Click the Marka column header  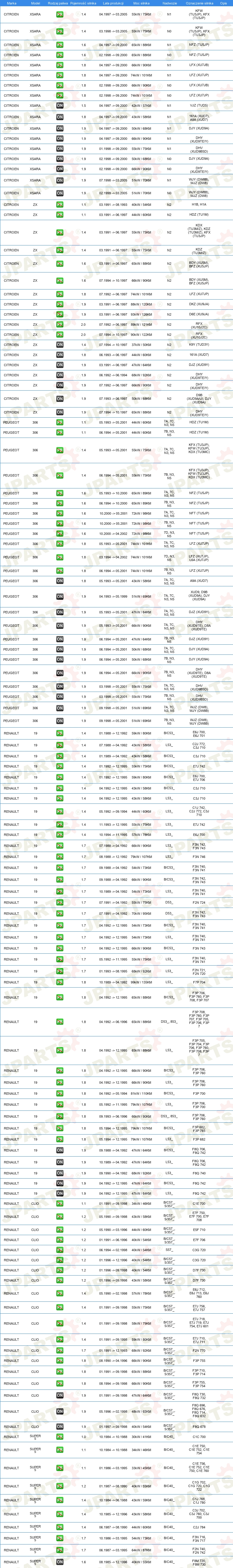click(12, 3)
